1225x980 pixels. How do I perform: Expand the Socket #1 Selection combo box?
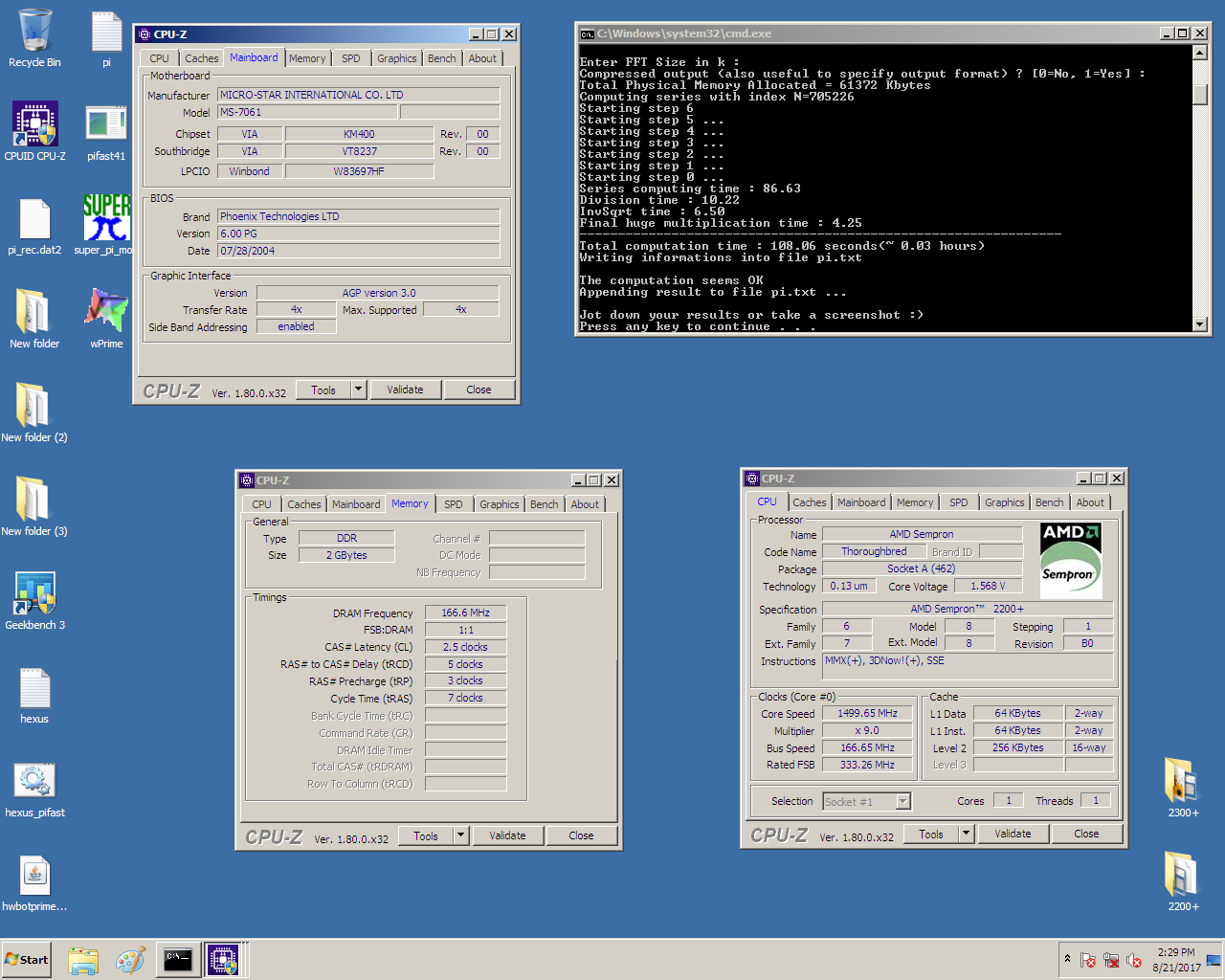(902, 802)
